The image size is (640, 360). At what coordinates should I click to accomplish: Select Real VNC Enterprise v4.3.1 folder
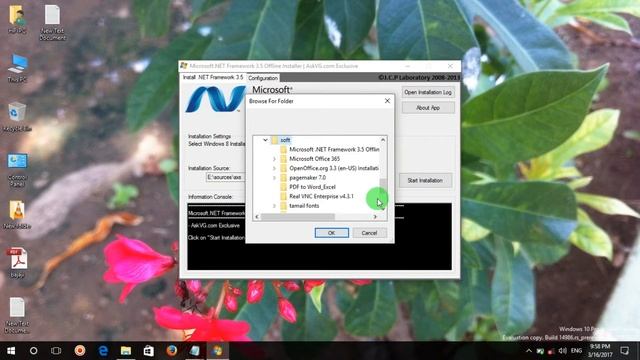321,196
